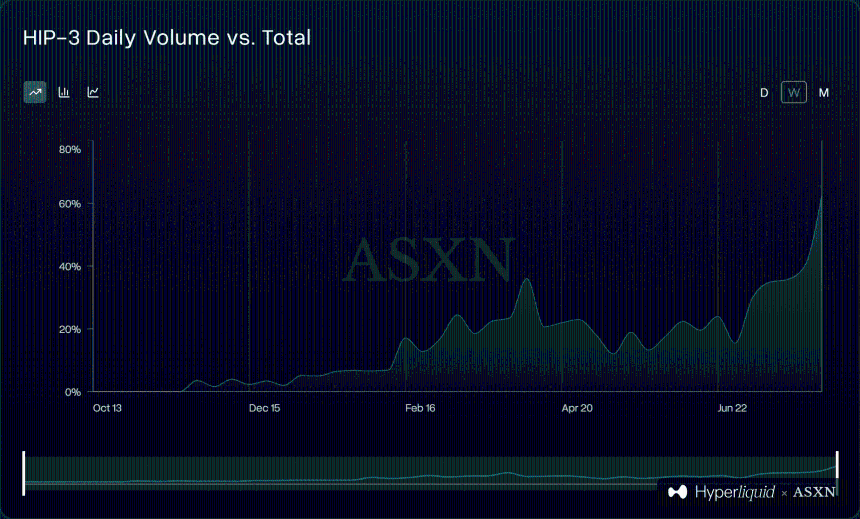Grab the right range slider handle
860x519 pixels.
pyautogui.click(x=837, y=473)
